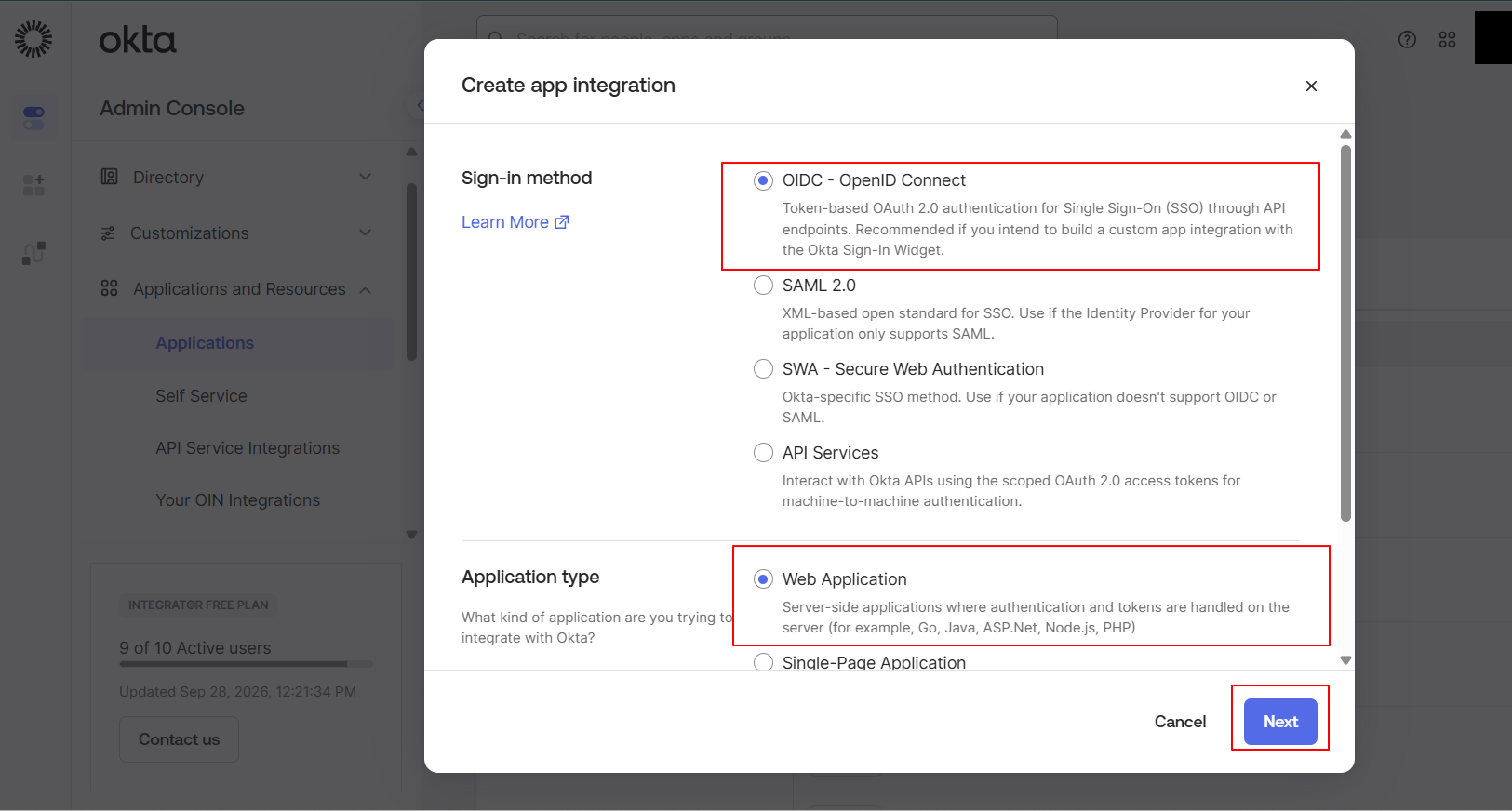The image size is (1512, 811).
Task: Click the Next button
Action: [1280, 722]
